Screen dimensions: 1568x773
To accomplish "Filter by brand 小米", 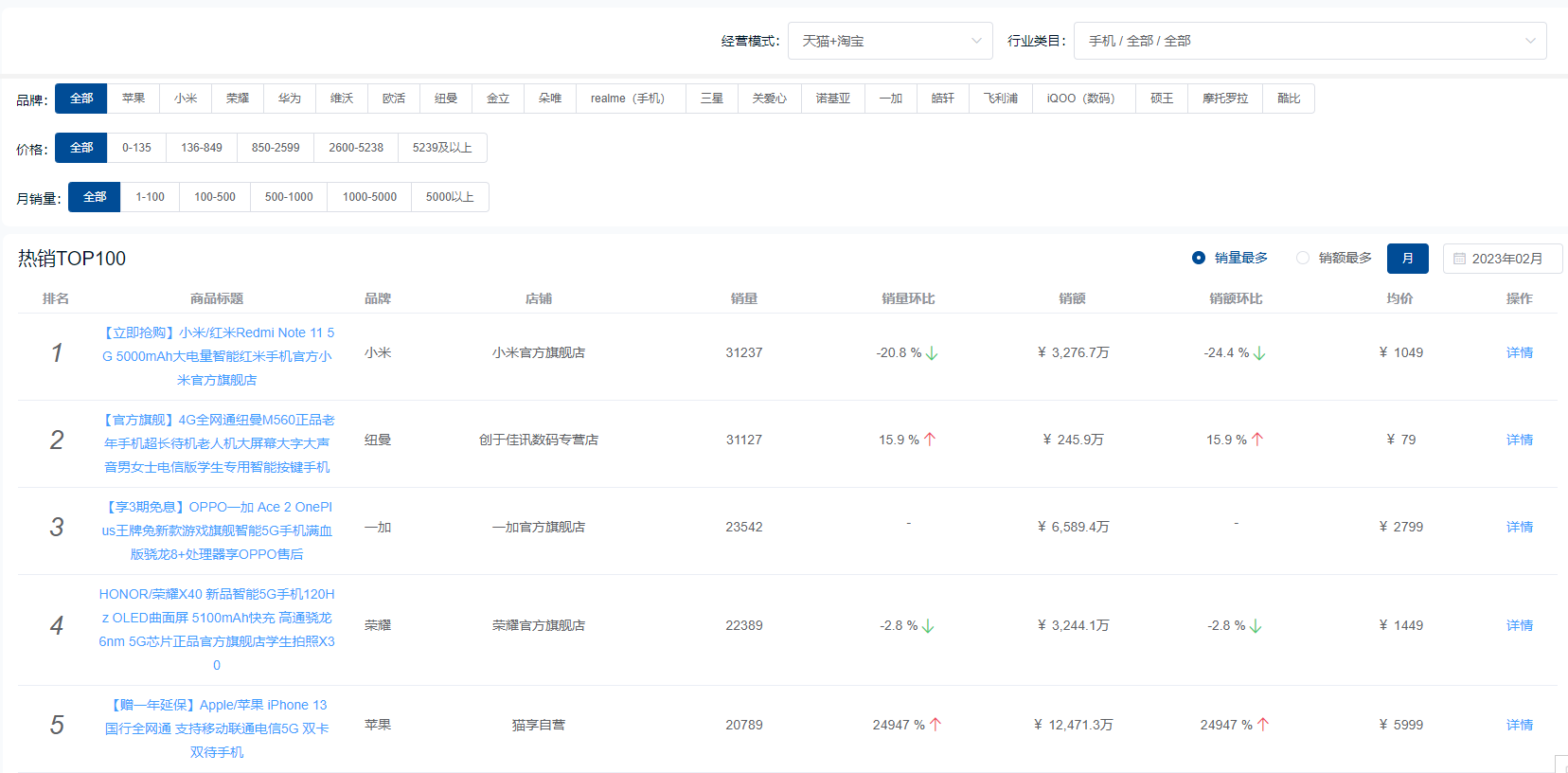I will (x=186, y=99).
